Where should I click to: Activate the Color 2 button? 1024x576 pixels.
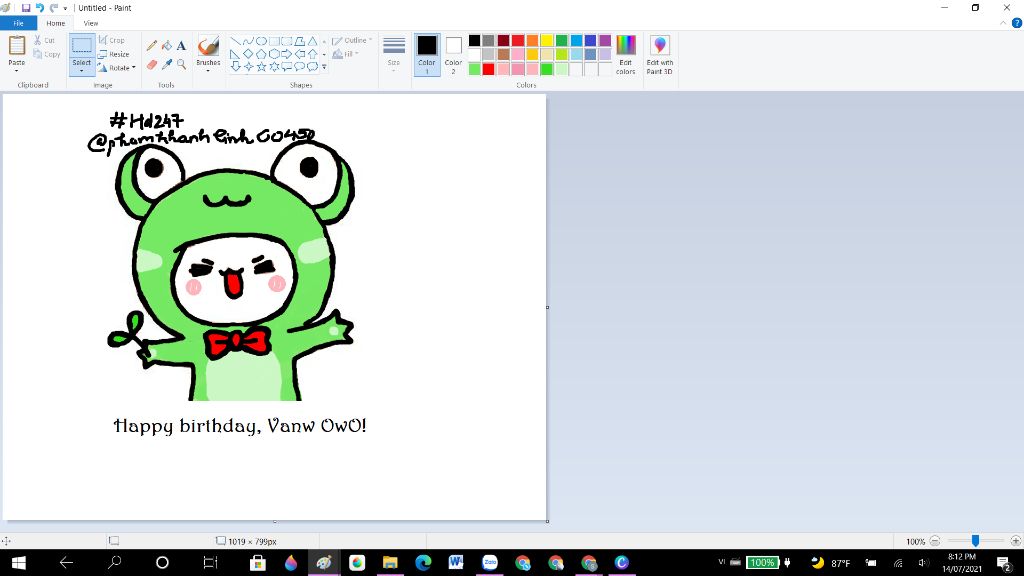pyautogui.click(x=454, y=55)
